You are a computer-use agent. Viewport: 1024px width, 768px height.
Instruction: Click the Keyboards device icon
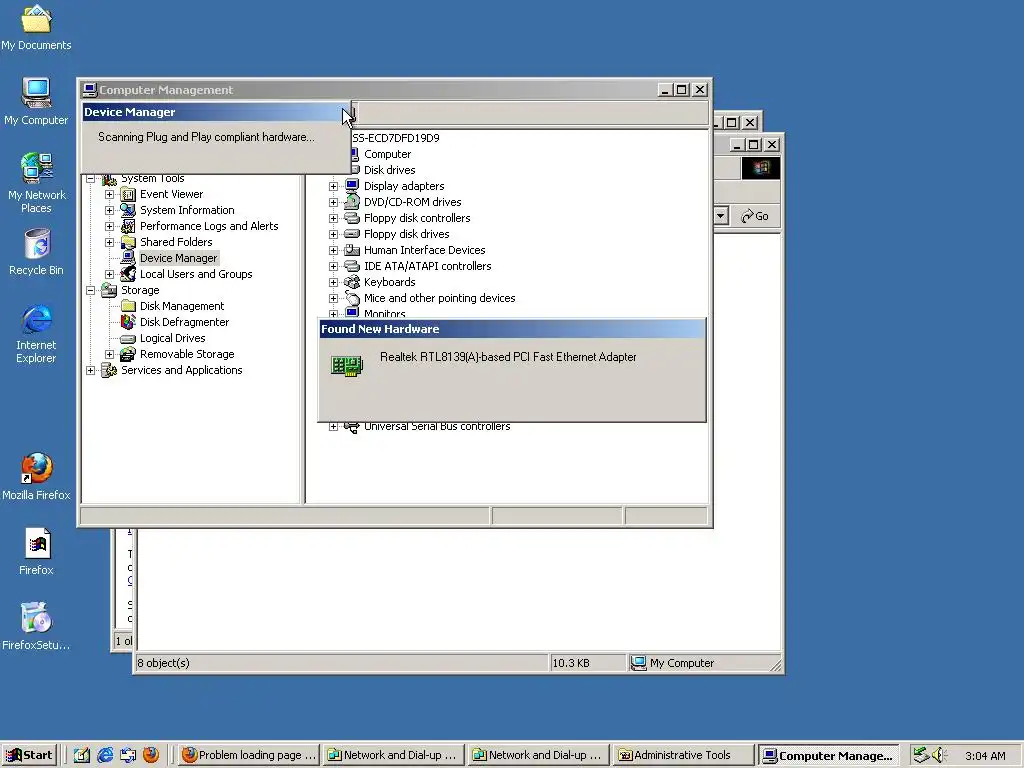coord(352,282)
